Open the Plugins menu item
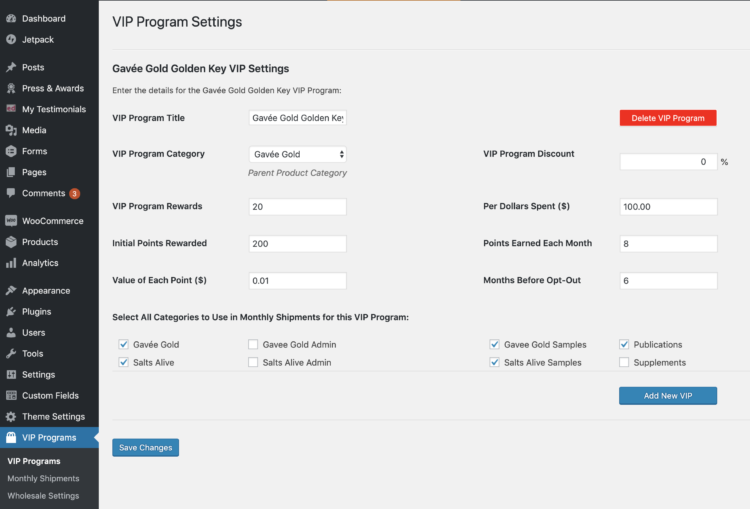This screenshot has width=750, height=509. point(49,312)
